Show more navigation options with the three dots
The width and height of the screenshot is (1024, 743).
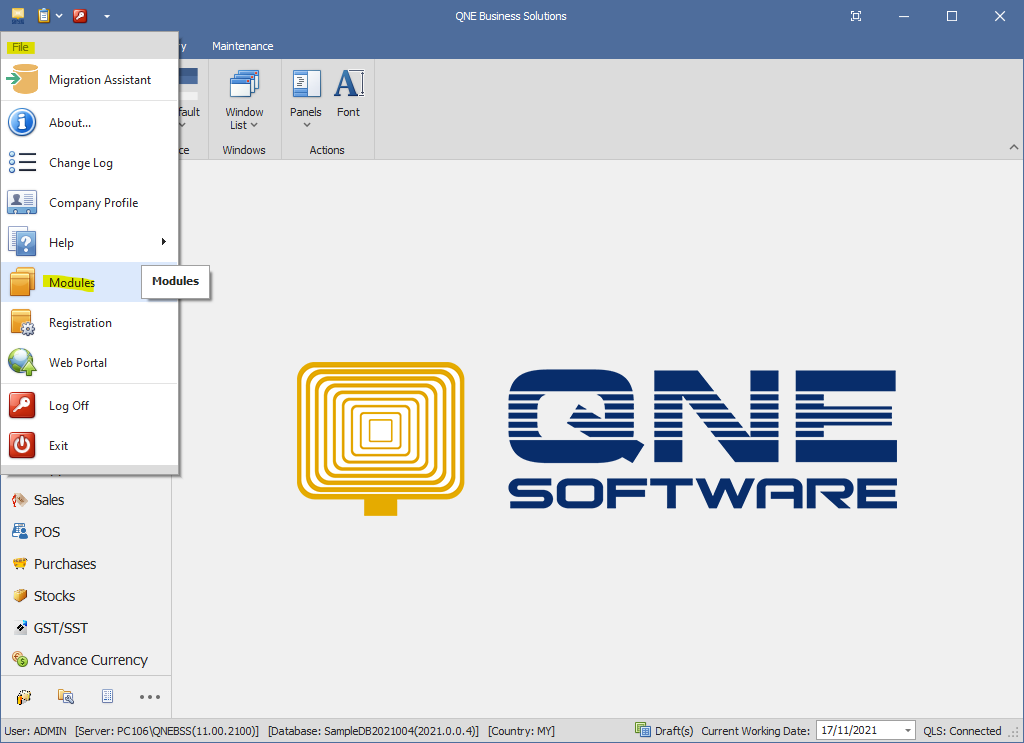150,697
